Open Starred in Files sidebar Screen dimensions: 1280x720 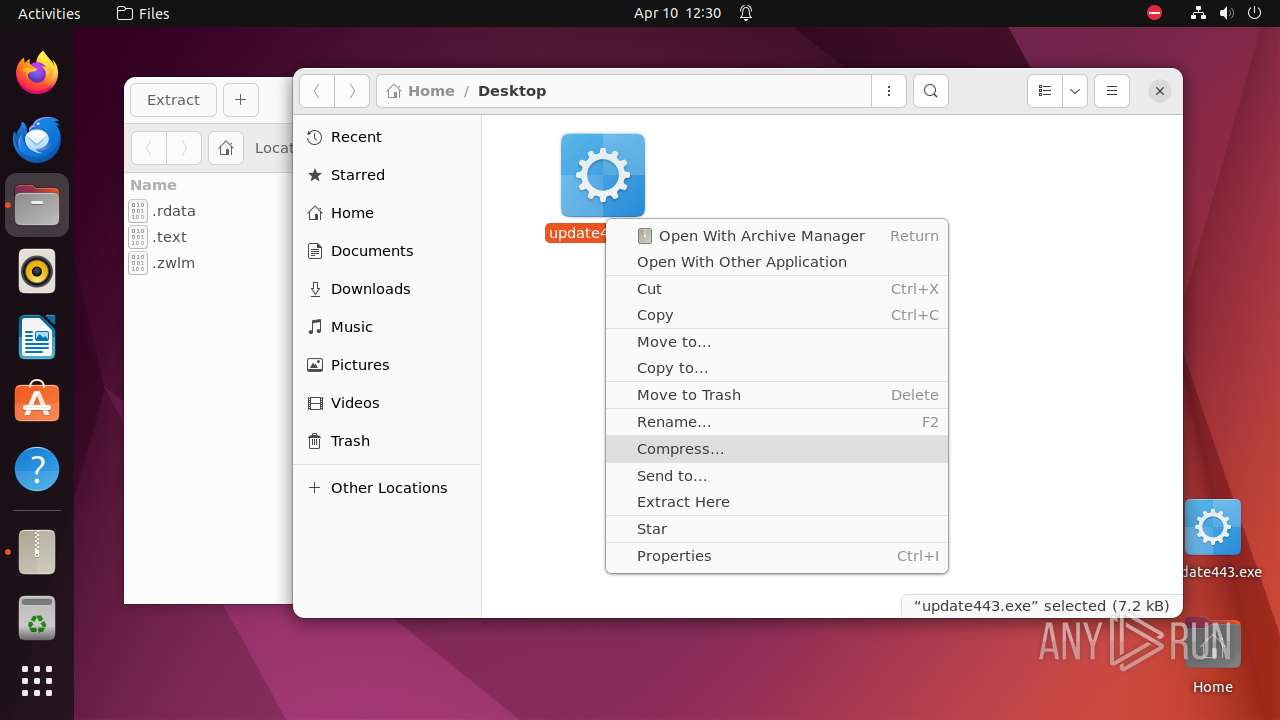pos(387,175)
